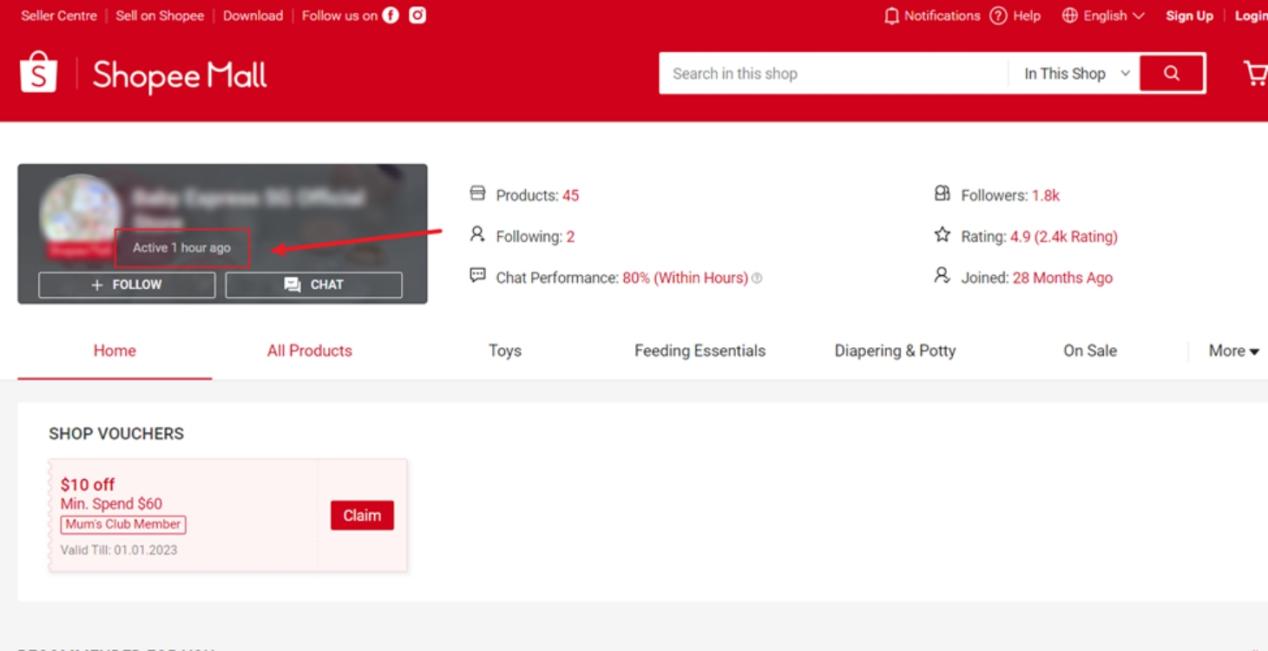Click the Min. Spend $60 text

[x=111, y=504]
